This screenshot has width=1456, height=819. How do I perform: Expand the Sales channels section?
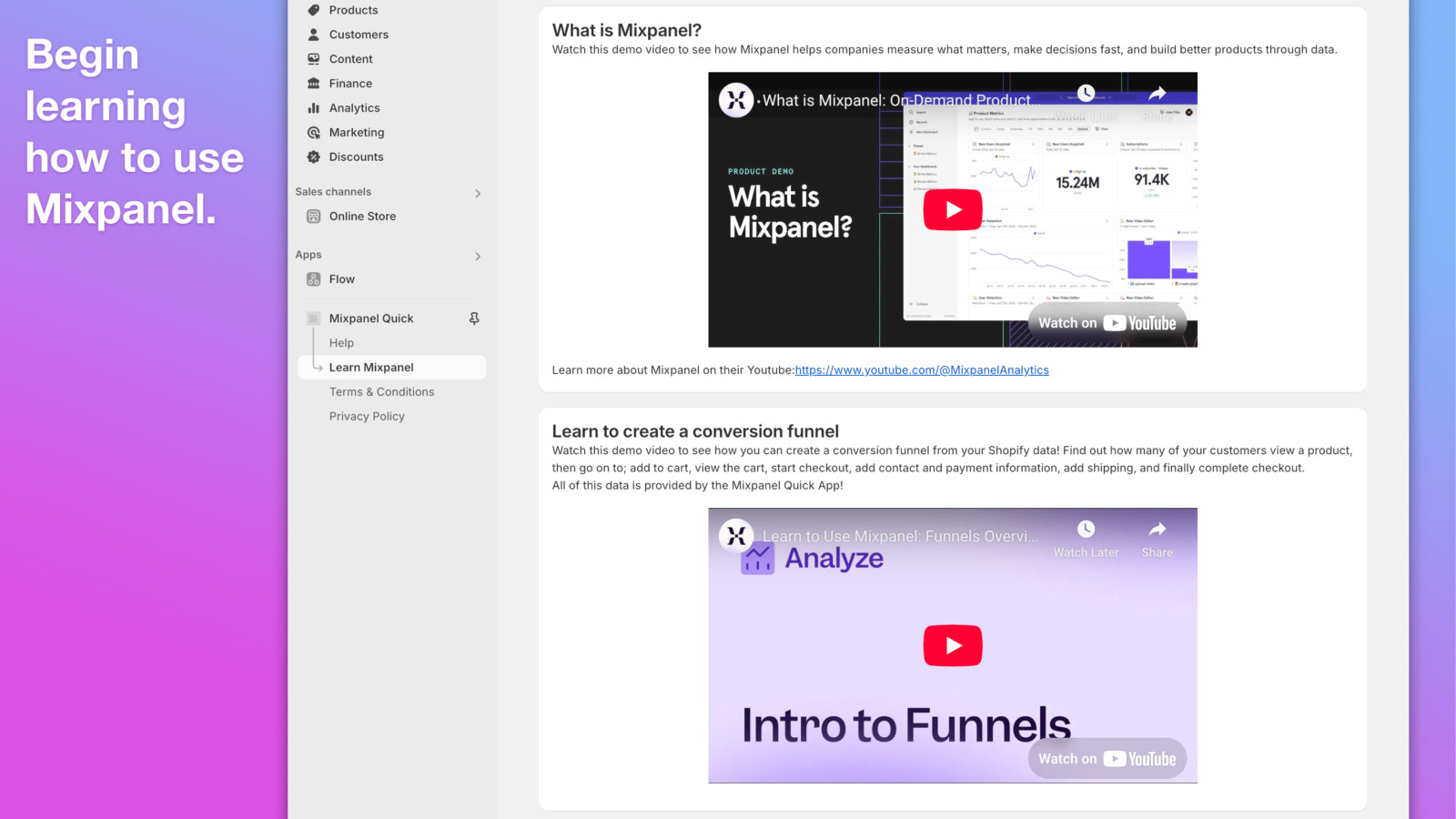click(x=477, y=193)
